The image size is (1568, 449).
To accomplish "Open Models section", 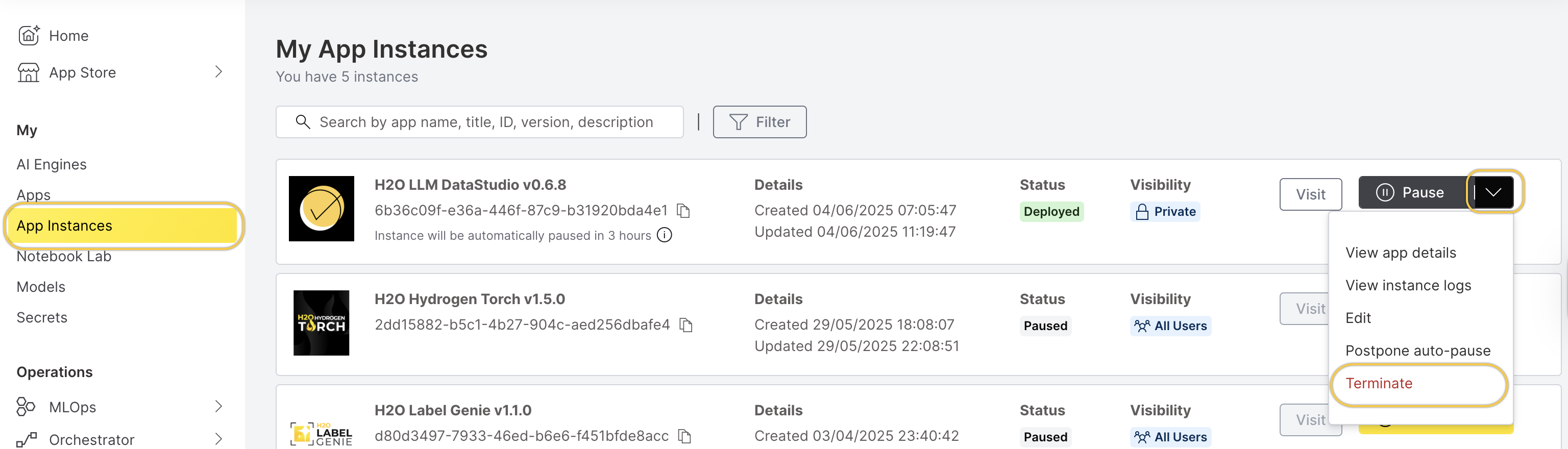I will tap(41, 287).
